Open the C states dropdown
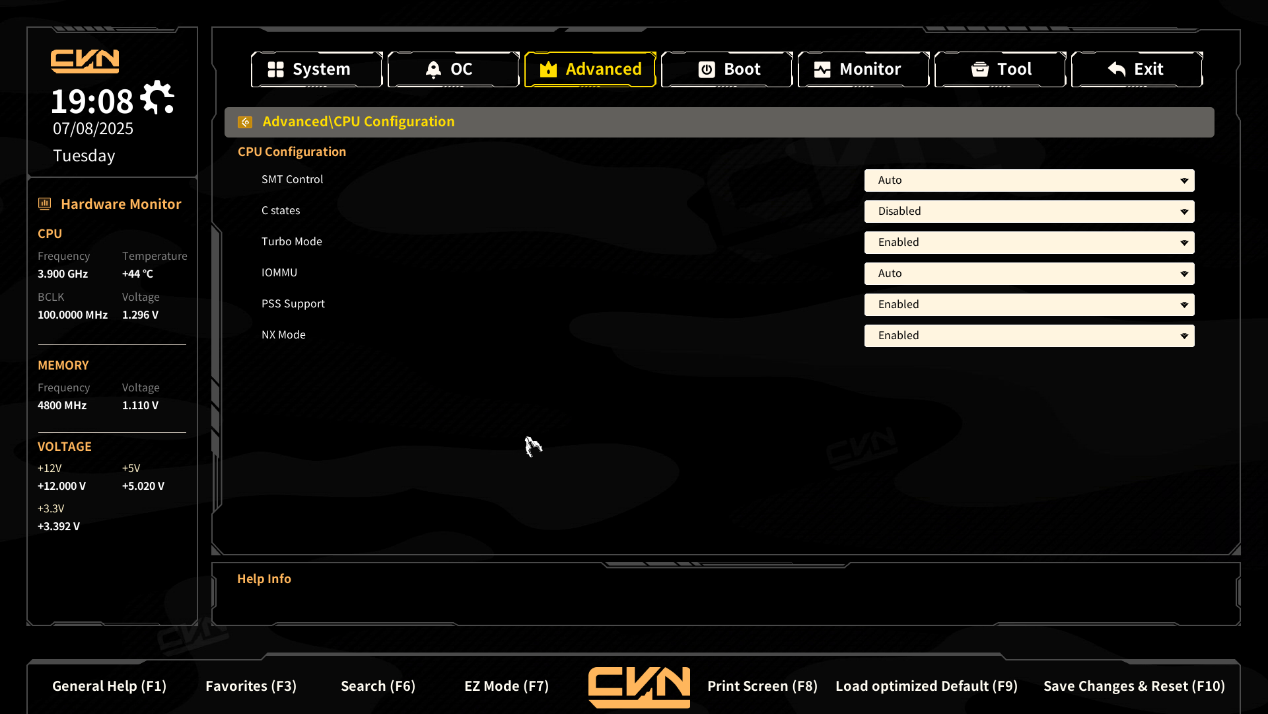This screenshot has height=714, width=1268. pos(1029,212)
